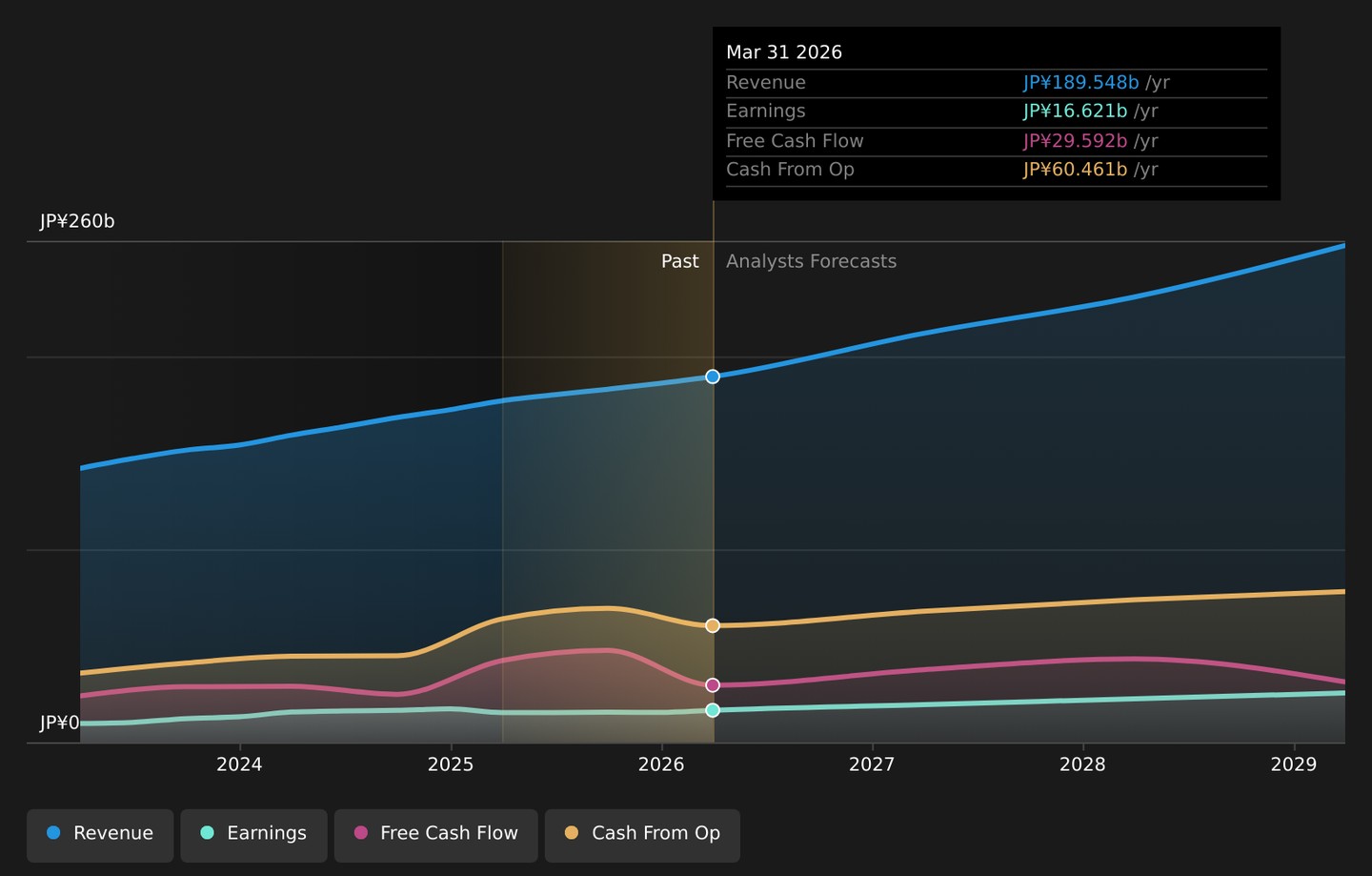Click the JP¥260b y-axis label
This screenshot has height=876, width=1372.
coord(77,222)
